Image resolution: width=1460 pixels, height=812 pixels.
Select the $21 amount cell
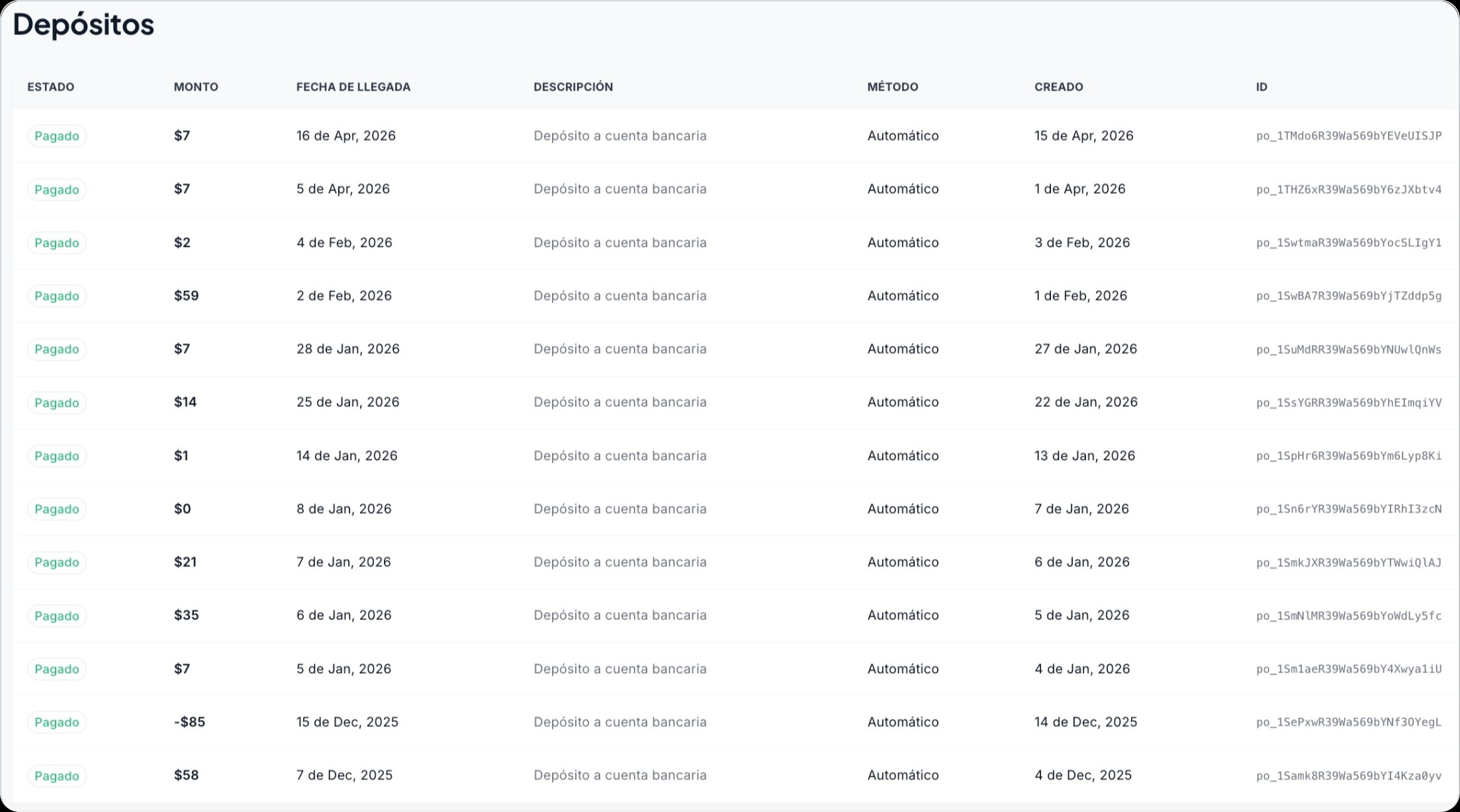pyautogui.click(x=185, y=562)
